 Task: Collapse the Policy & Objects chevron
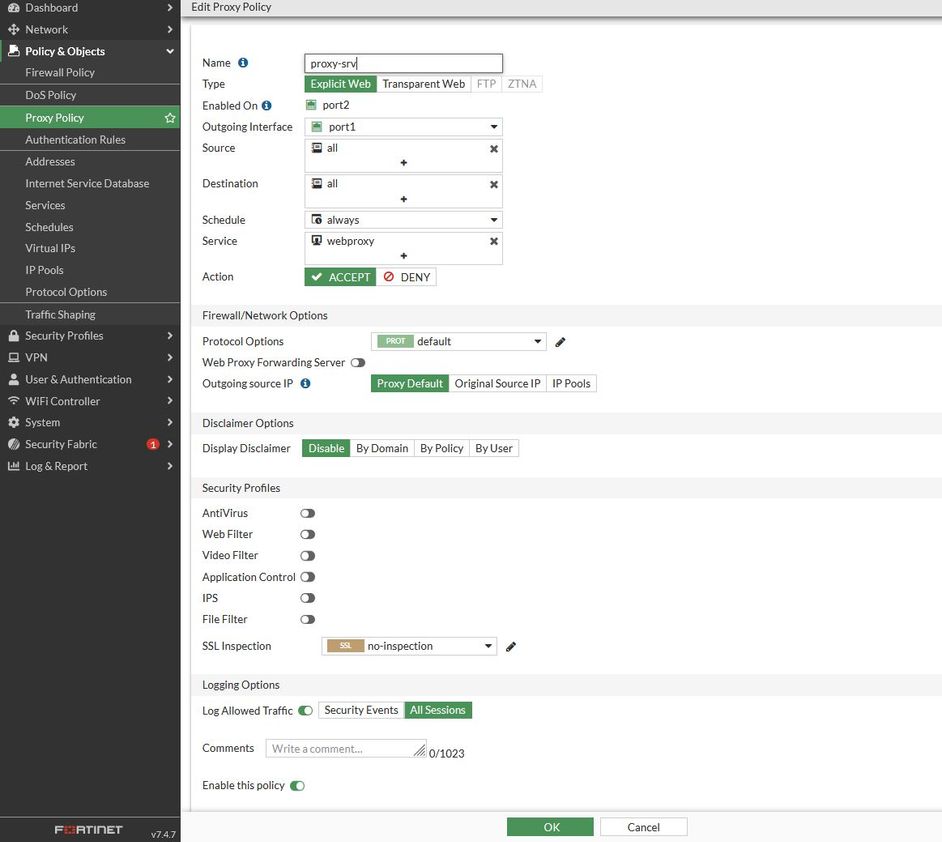click(170, 51)
